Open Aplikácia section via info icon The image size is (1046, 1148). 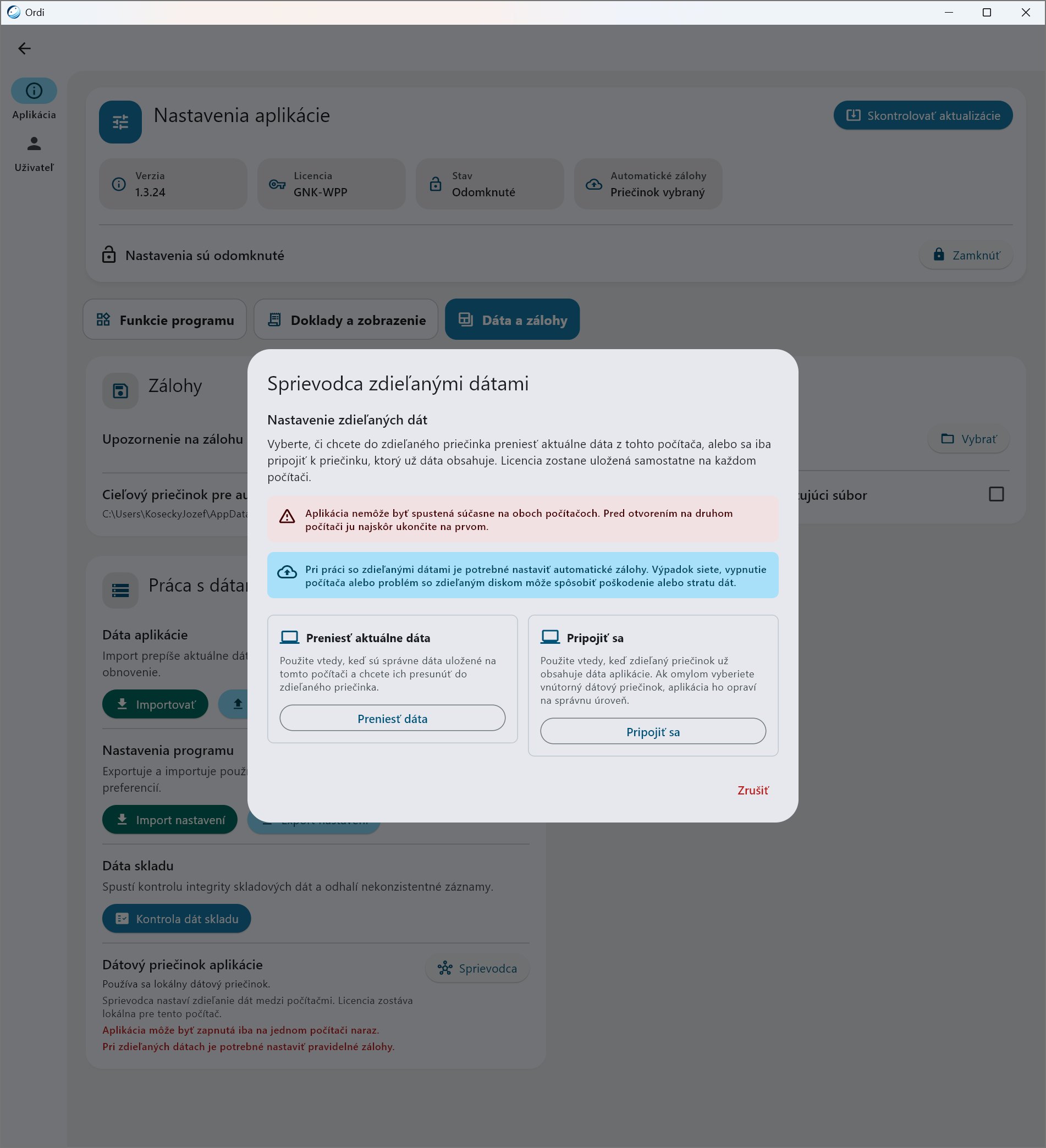(34, 91)
